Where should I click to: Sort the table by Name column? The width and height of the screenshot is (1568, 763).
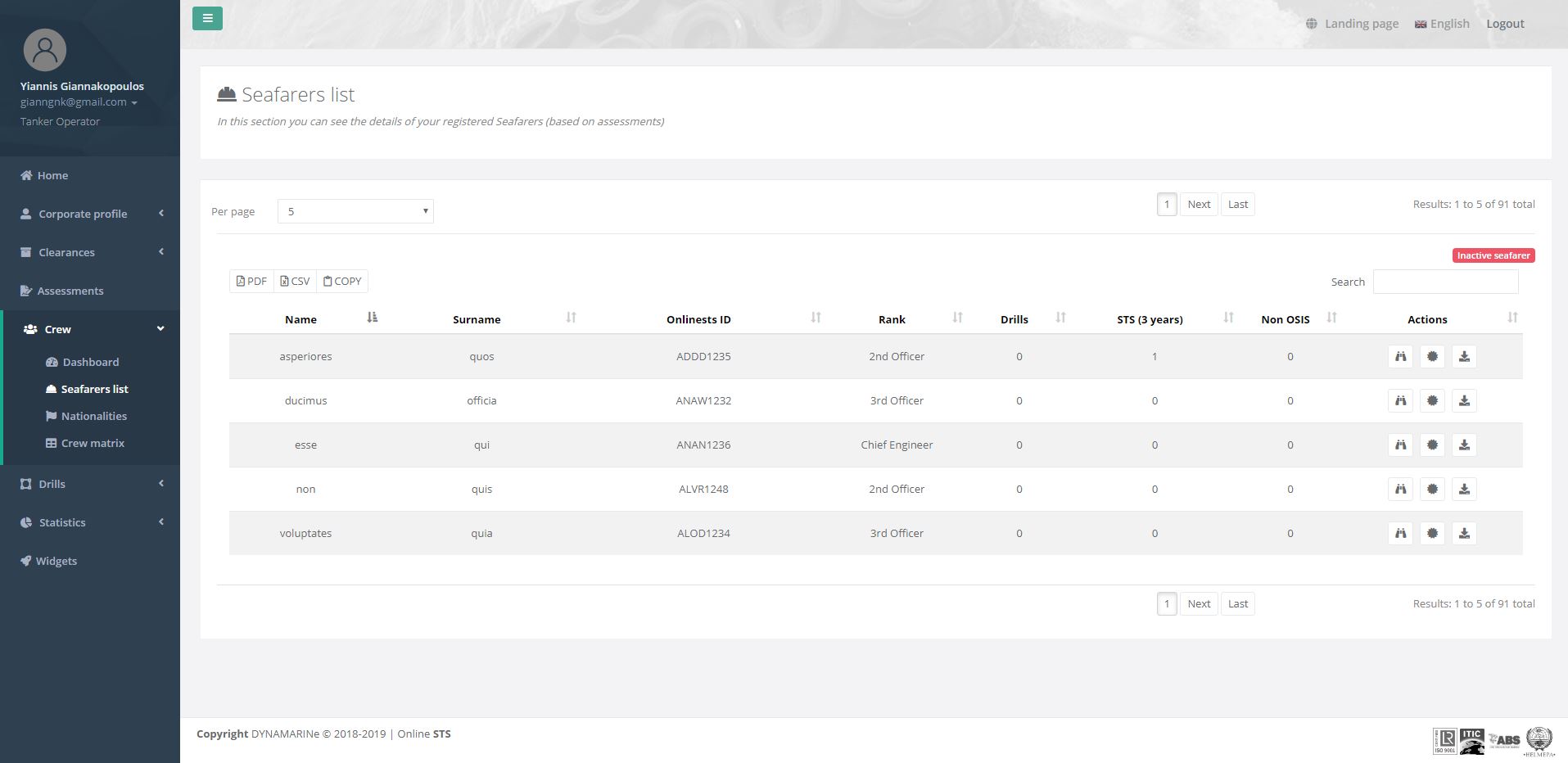pos(301,319)
